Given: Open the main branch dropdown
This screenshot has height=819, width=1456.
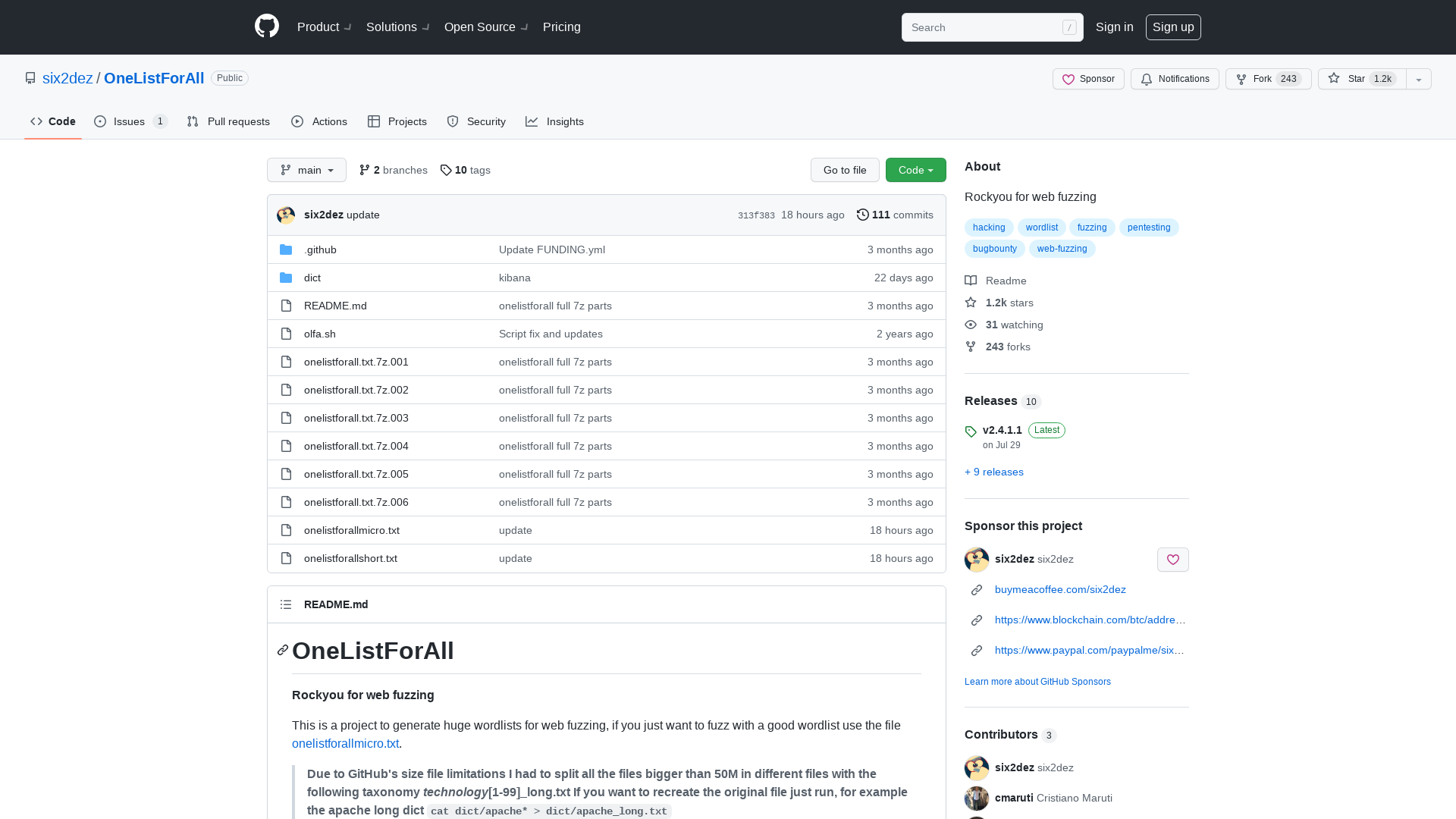Looking at the screenshot, I should click(306, 170).
